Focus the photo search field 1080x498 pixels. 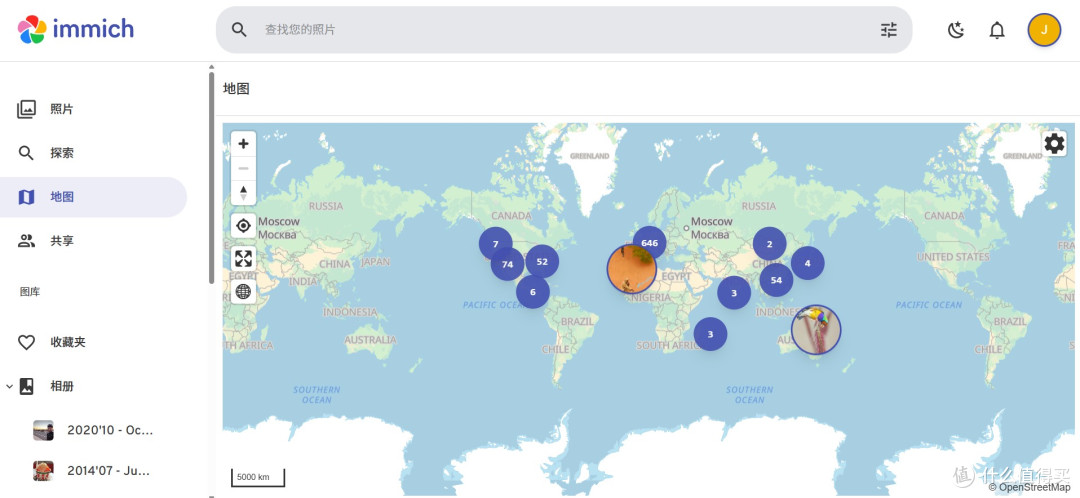tap(564, 30)
